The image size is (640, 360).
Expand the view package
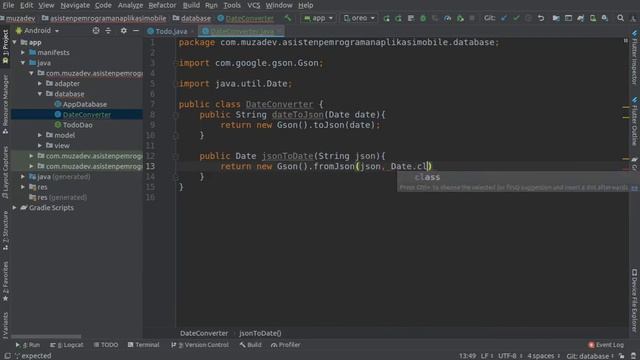point(40,145)
